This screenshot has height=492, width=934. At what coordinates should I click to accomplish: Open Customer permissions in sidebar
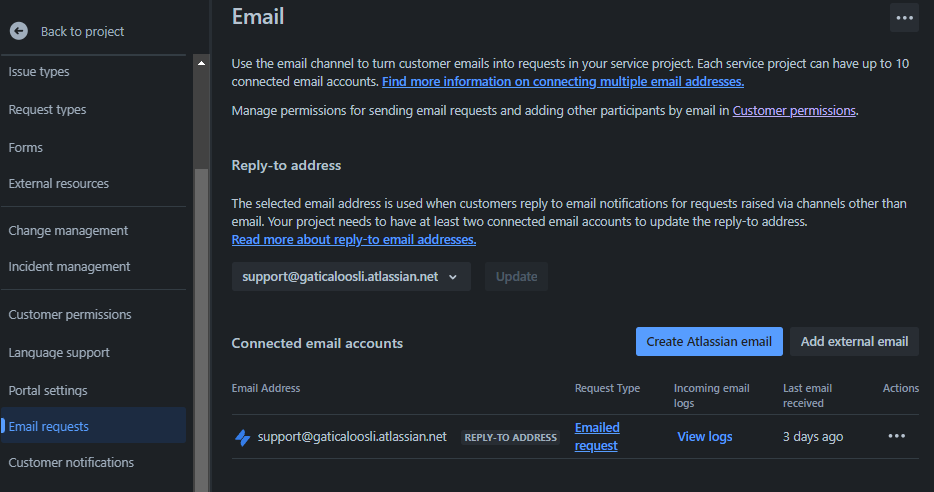(70, 314)
